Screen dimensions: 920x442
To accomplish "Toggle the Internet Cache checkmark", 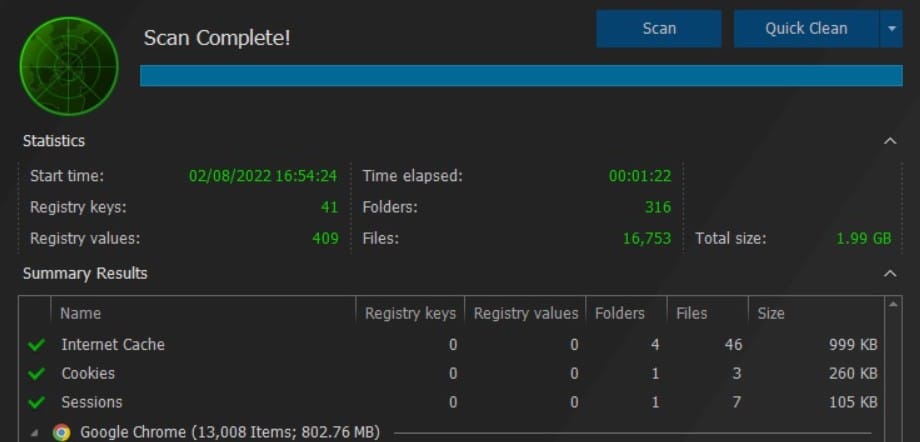I will tap(36, 345).
